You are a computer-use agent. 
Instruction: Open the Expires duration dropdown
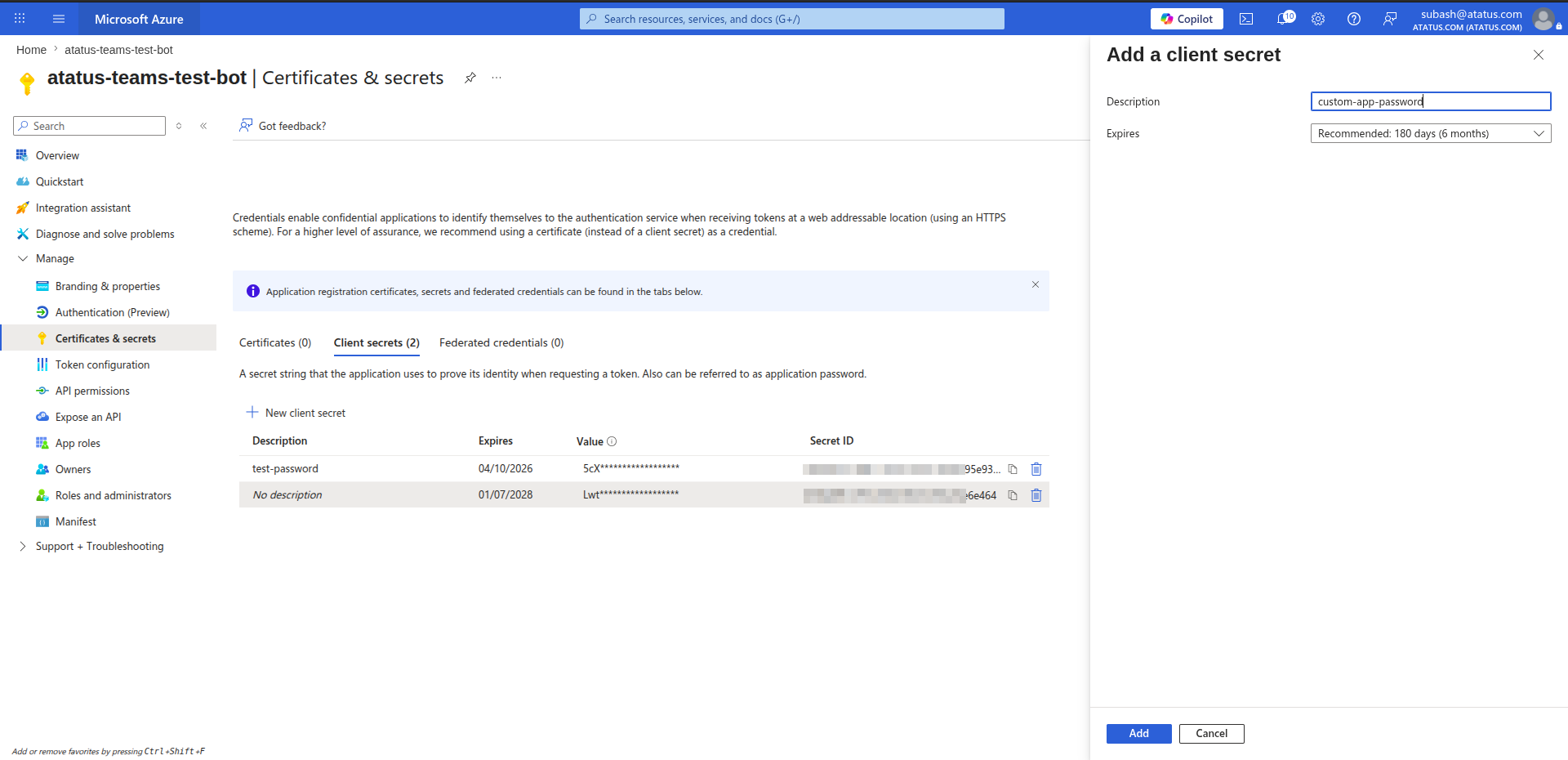[1431, 133]
